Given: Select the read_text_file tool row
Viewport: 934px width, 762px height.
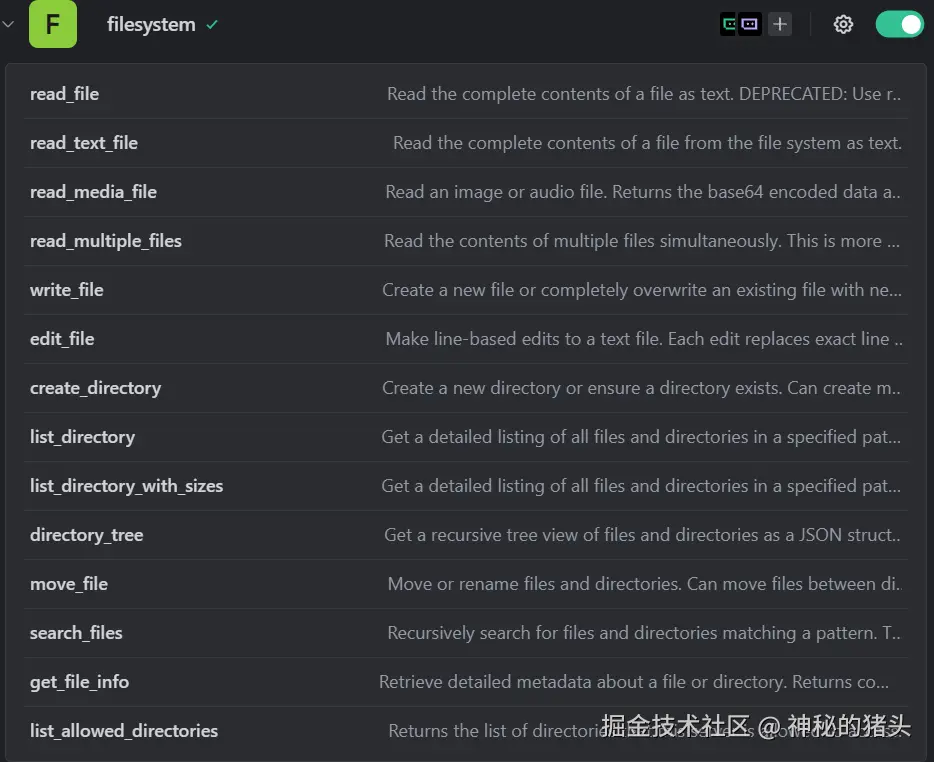Looking at the screenshot, I should [84, 143].
